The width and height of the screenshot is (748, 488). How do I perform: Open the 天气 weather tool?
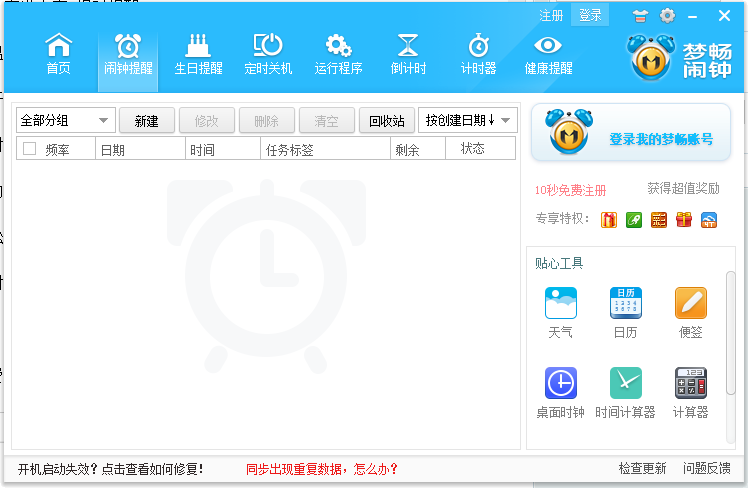pyautogui.click(x=561, y=312)
